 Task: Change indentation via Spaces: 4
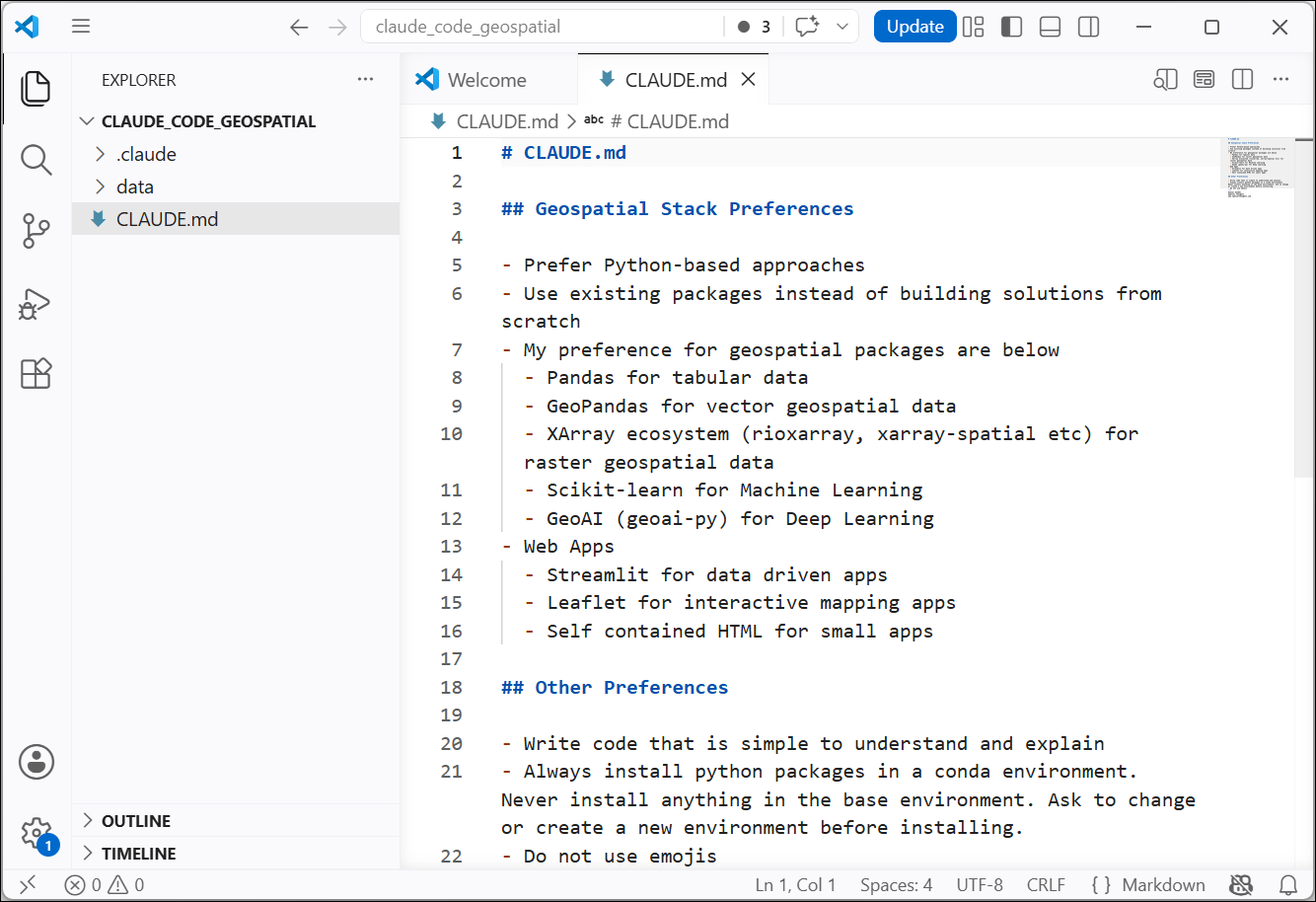[896, 885]
